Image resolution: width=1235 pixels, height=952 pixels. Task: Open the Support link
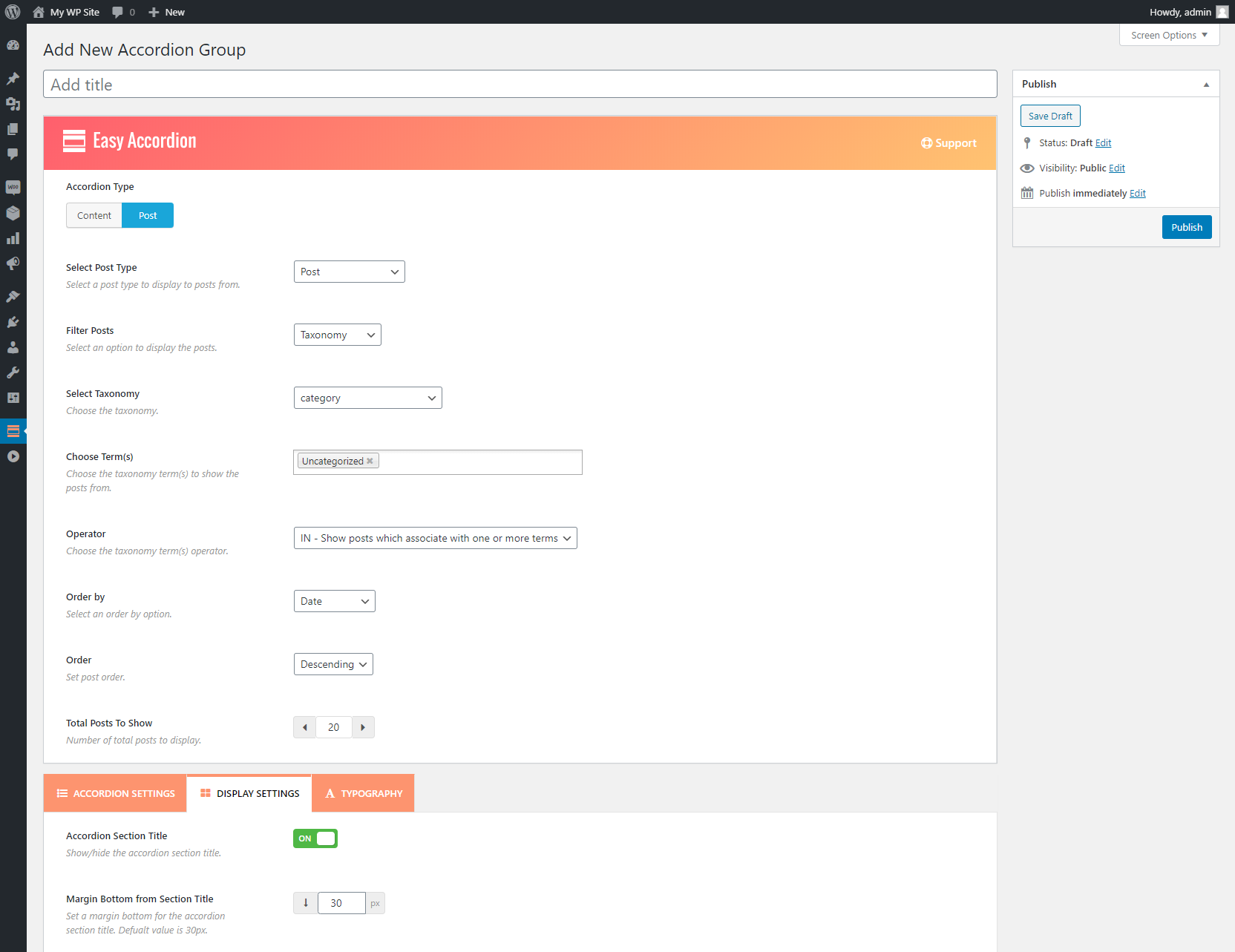(x=949, y=143)
